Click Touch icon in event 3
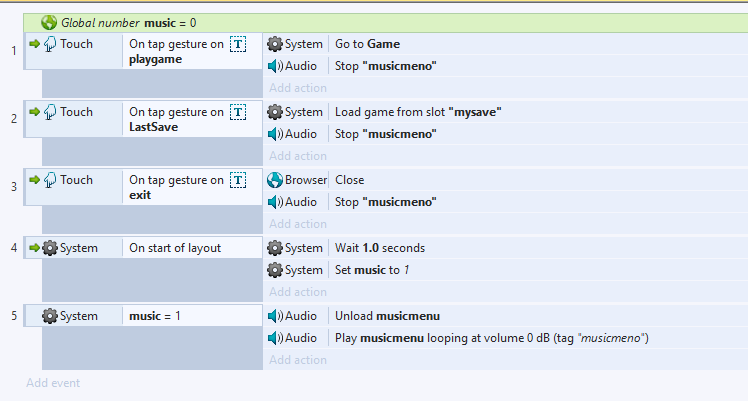Image resolution: width=748 pixels, height=401 pixels. click(x=50, y=181)
